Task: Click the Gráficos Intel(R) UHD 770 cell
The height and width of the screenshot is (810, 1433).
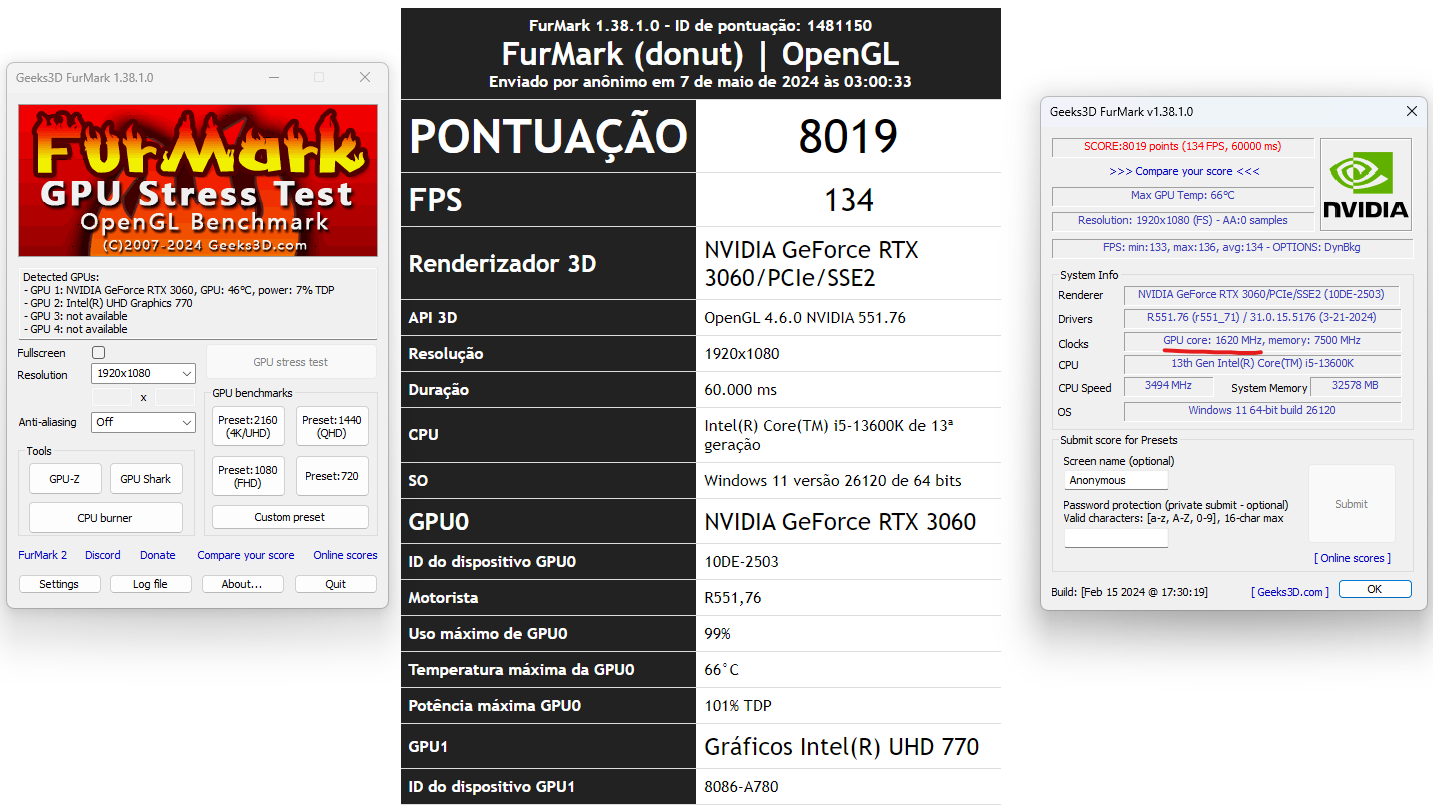Action: click(x=848, y=747)
